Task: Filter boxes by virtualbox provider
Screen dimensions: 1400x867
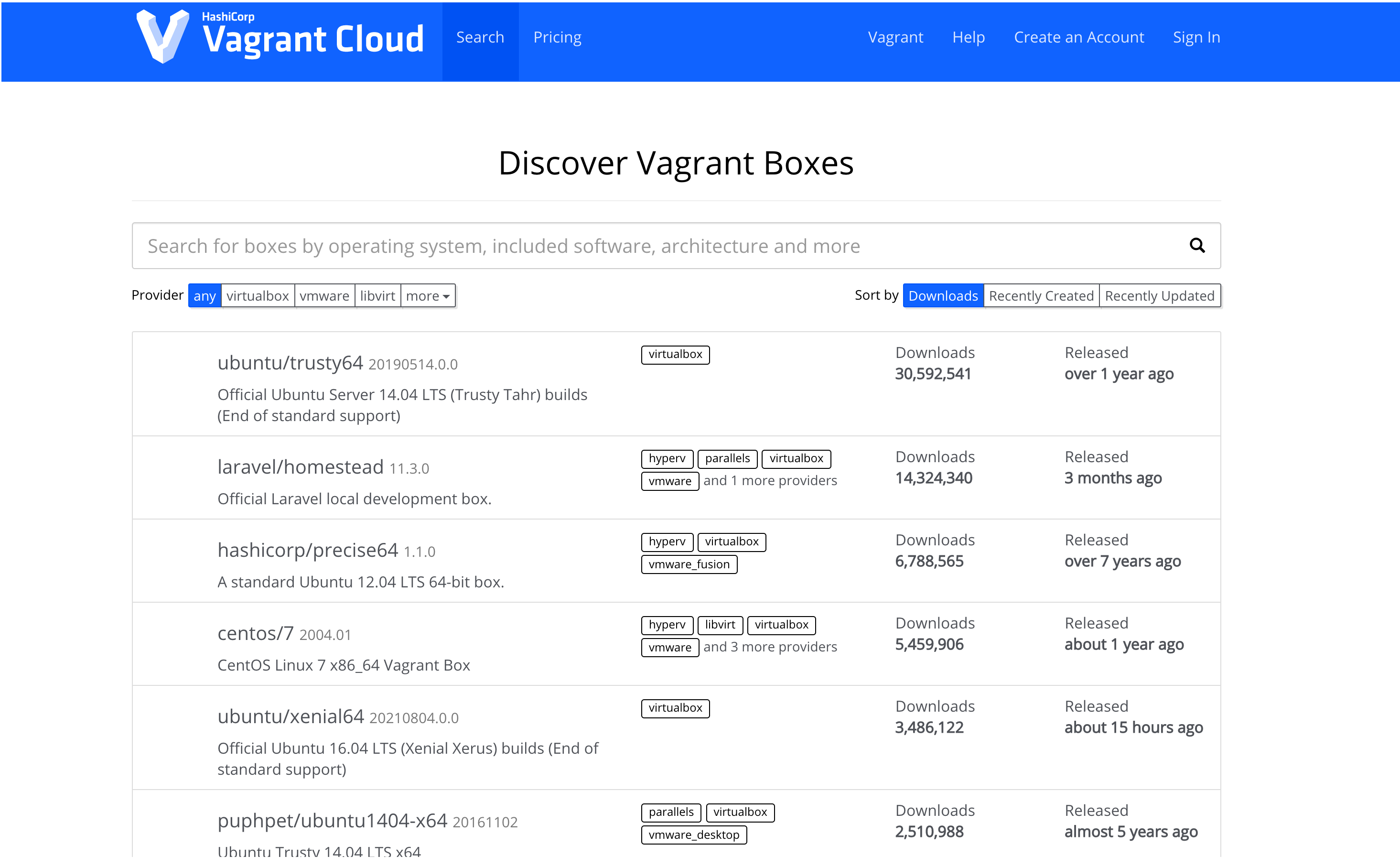Action: pos(258,296)
